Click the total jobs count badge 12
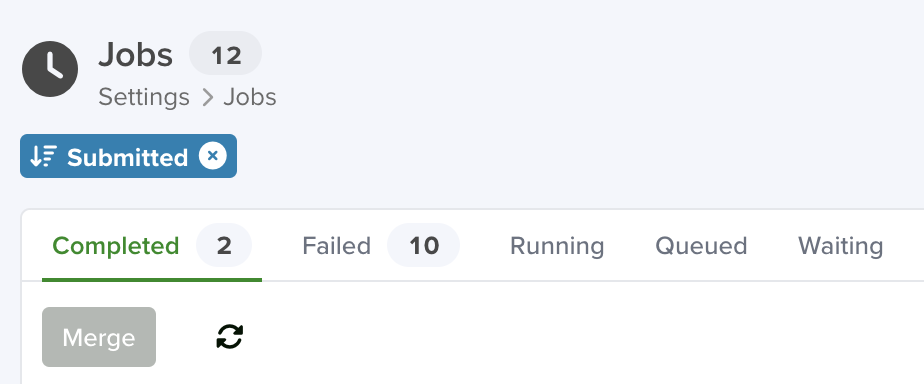 (x=226, y=53)
